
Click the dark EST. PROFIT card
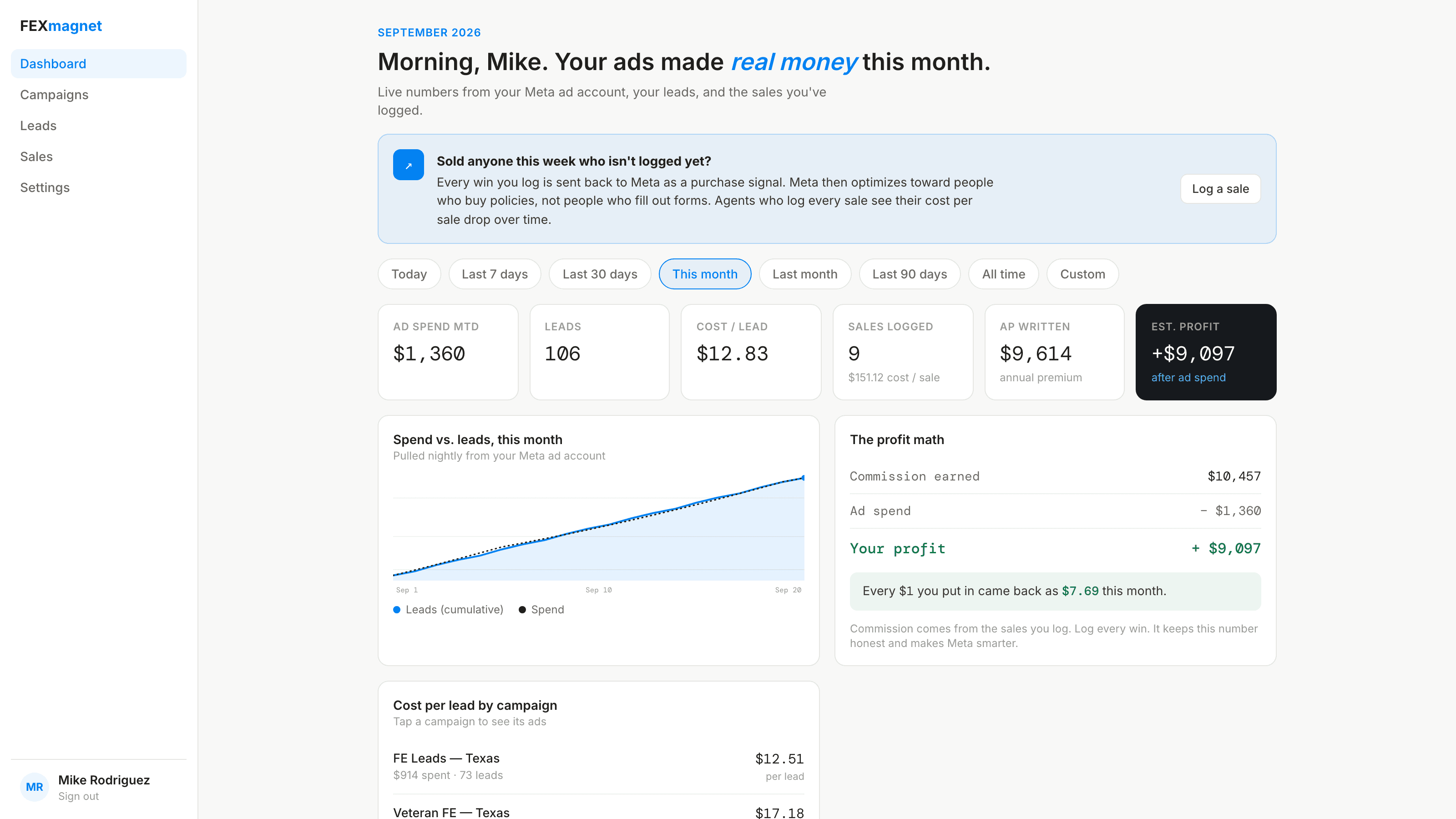coord(1206,352)
